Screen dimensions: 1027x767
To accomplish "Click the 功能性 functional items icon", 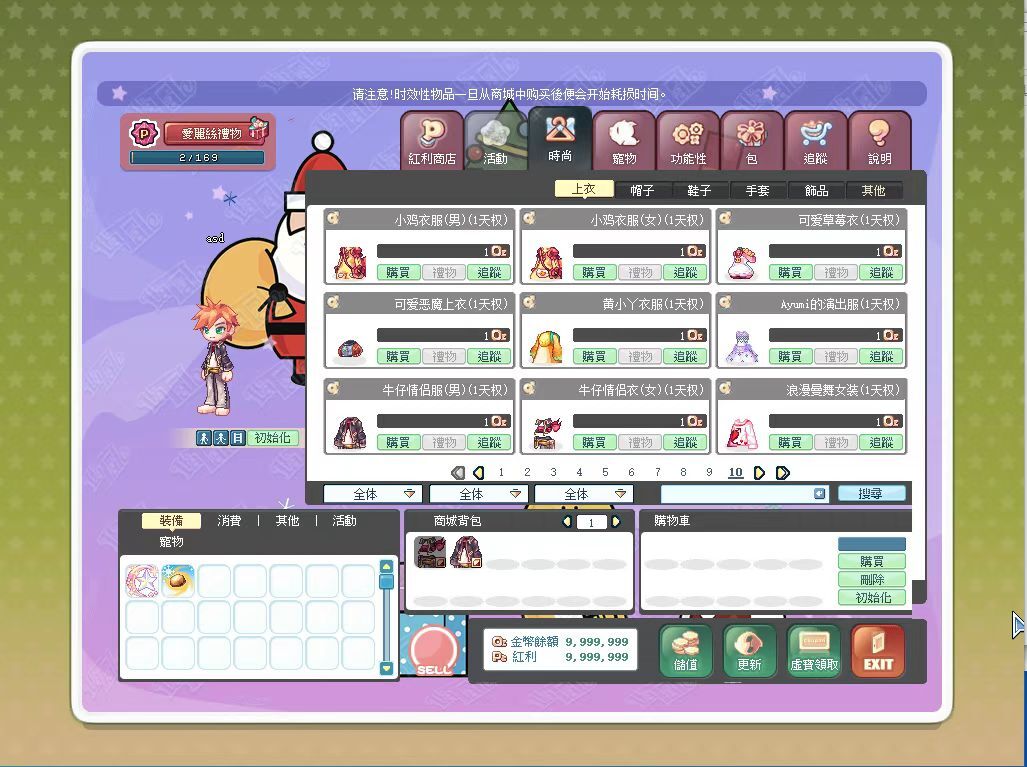I will point(688,140).
